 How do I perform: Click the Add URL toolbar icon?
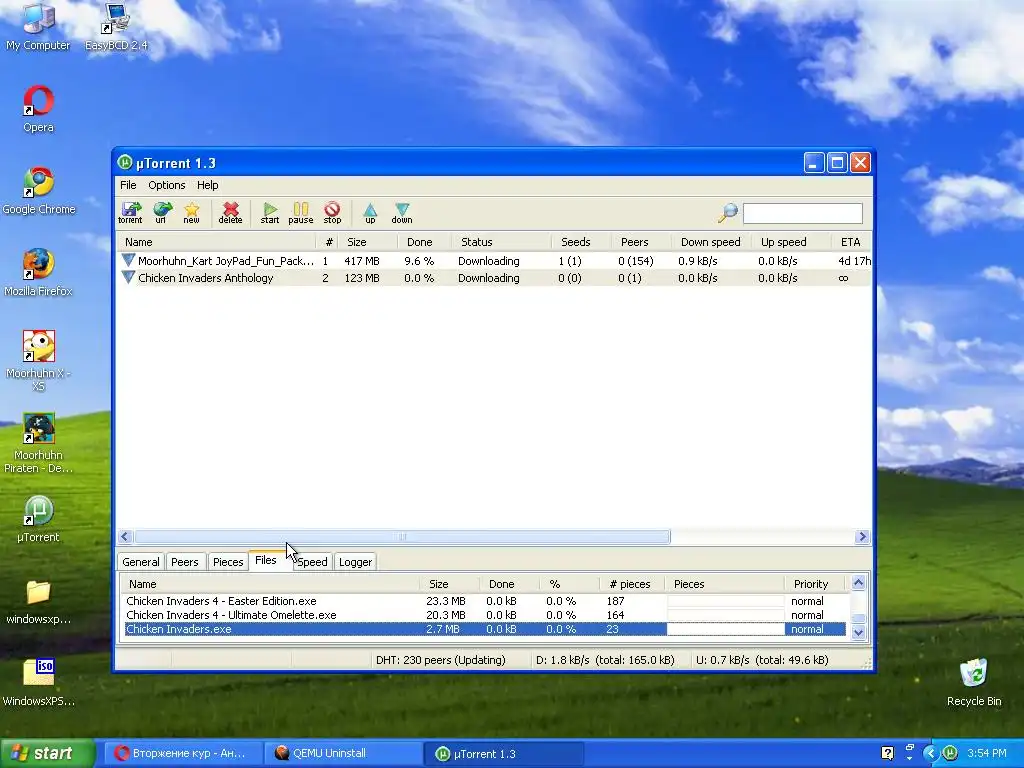[161, 213]
